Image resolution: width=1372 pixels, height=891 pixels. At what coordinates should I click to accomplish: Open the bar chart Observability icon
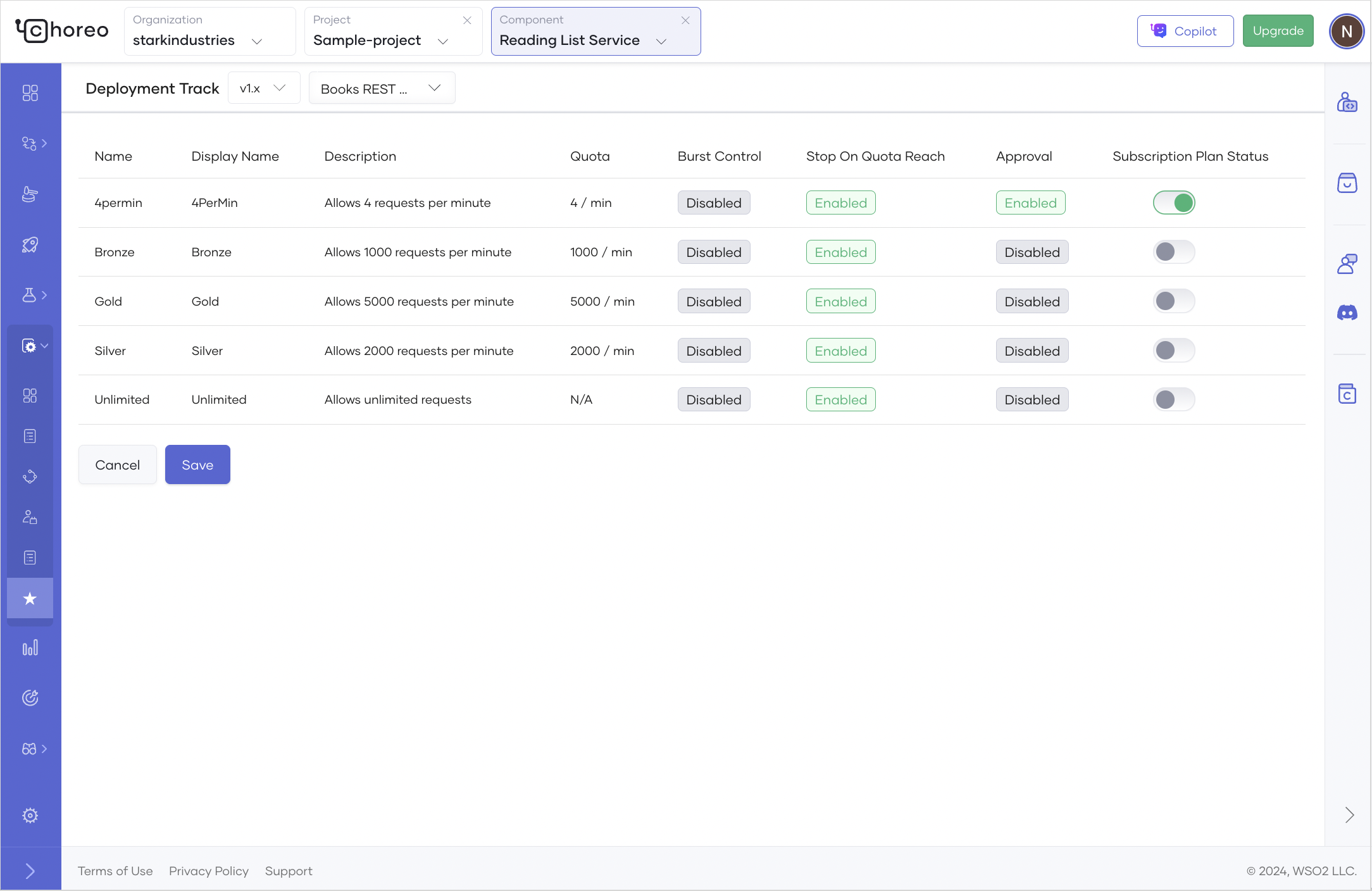point(30,648)
